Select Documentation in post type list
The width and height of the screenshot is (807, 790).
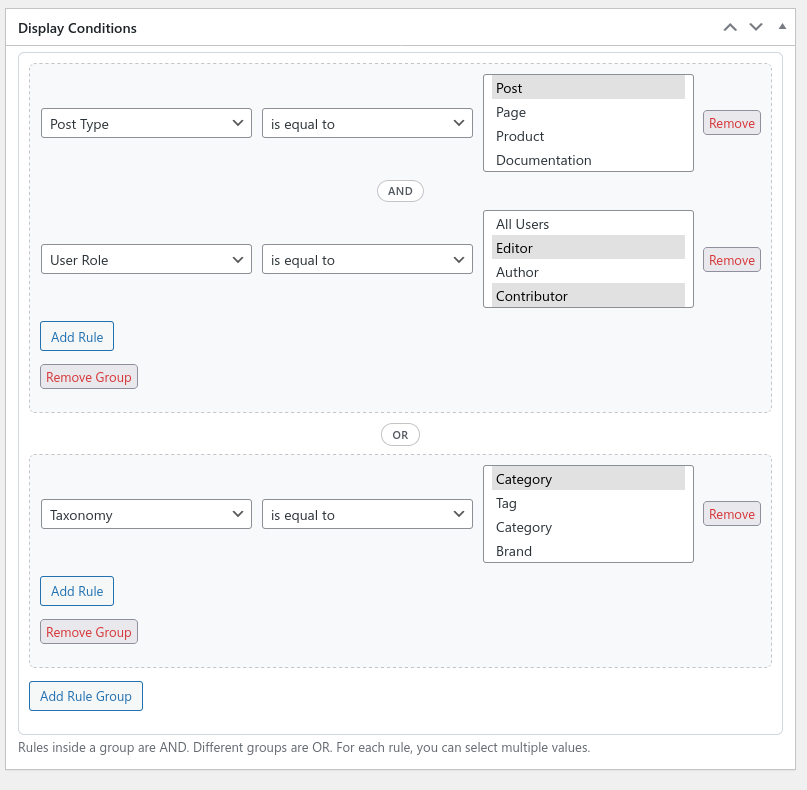point(588,160)
